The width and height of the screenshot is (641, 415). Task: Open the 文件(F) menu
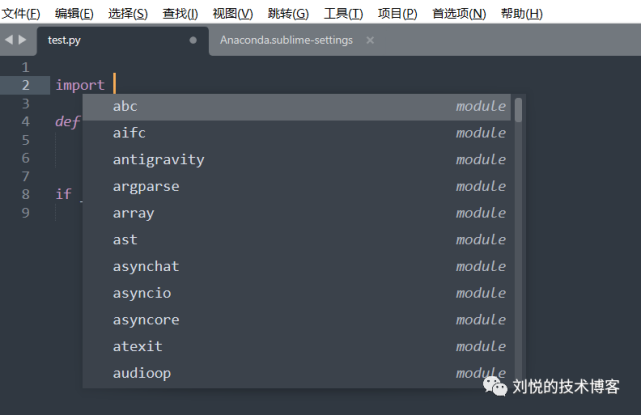[x=21, y=13]
